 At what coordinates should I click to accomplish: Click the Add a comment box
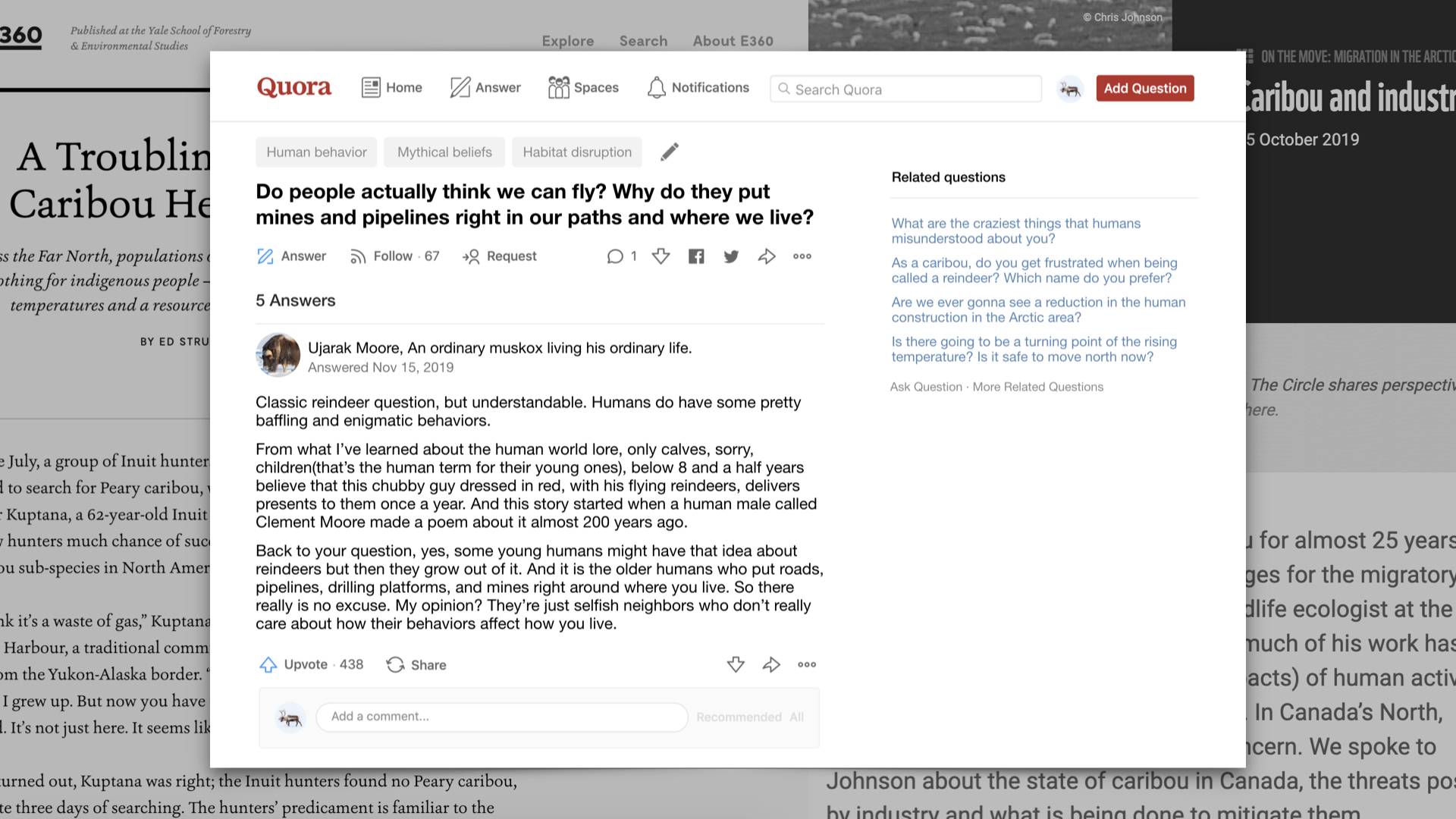(502, 717)
